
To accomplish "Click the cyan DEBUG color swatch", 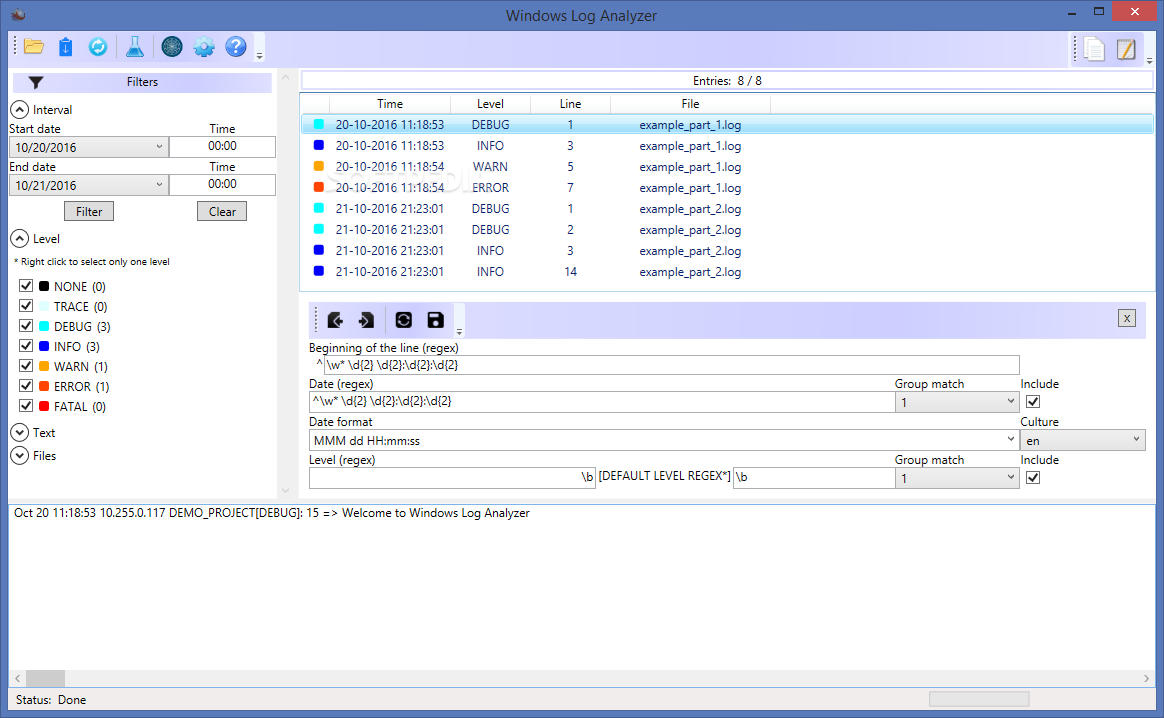I will click(44, 326).
